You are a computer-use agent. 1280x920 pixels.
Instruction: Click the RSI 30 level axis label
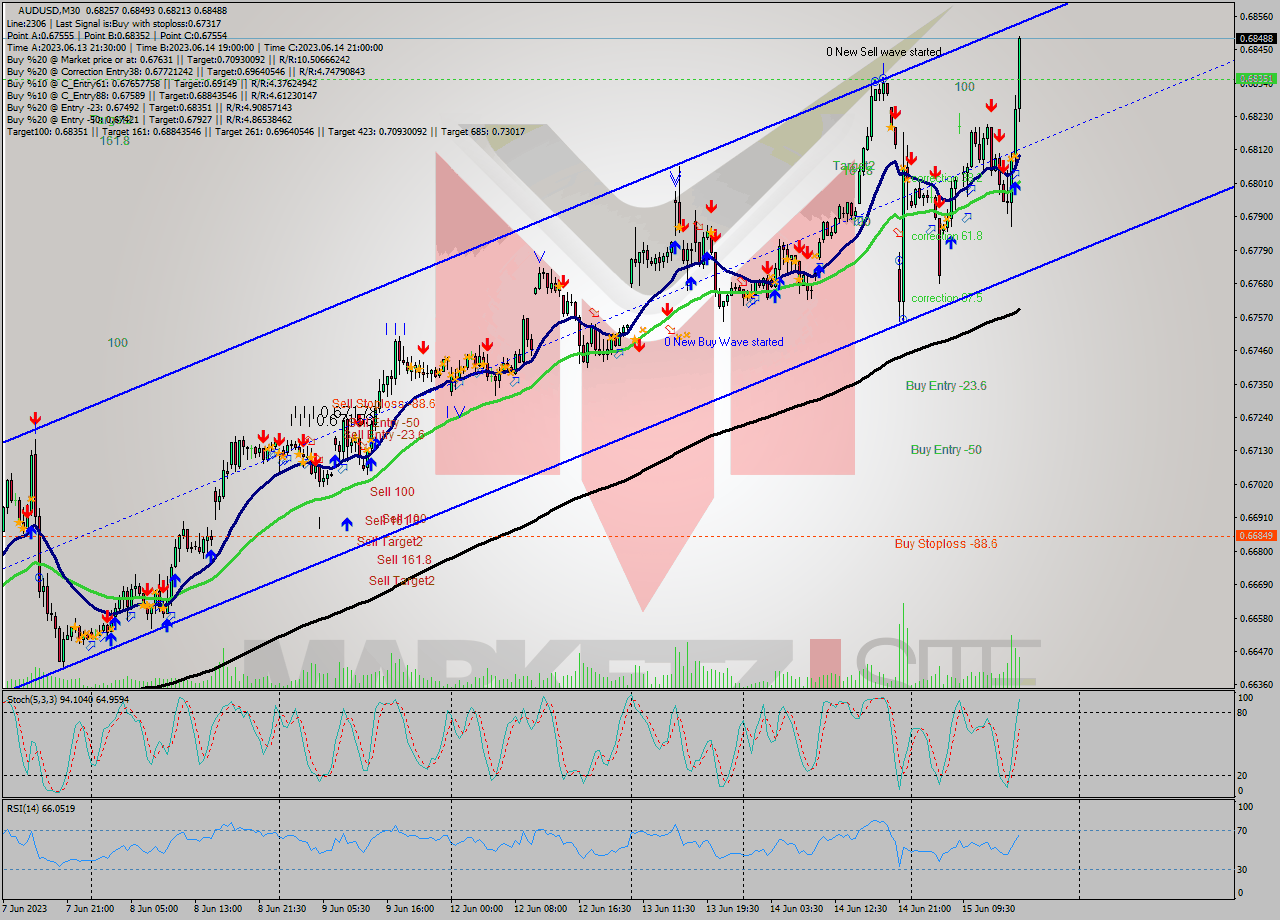point(1242,869)
